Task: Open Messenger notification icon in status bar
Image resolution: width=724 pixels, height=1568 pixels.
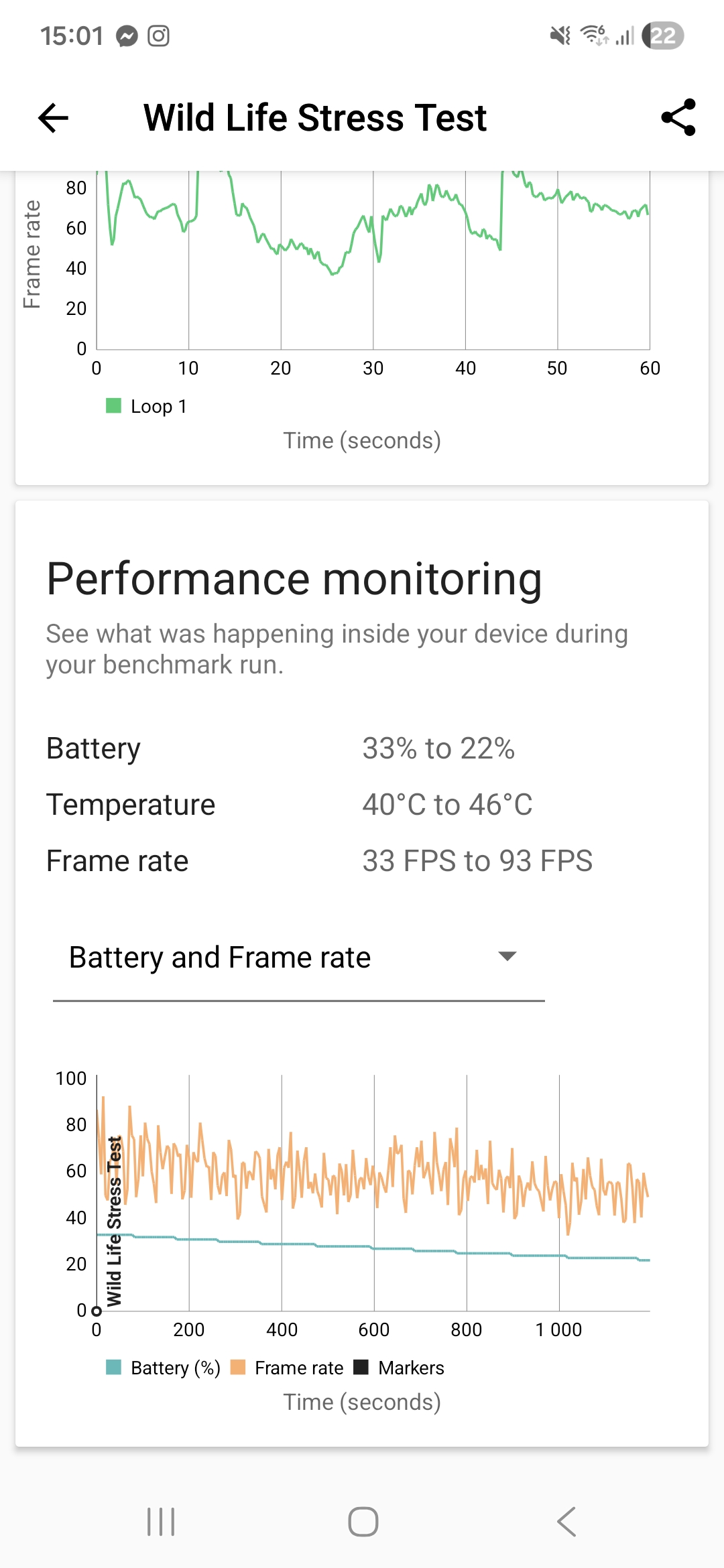Action: (127, 36)
